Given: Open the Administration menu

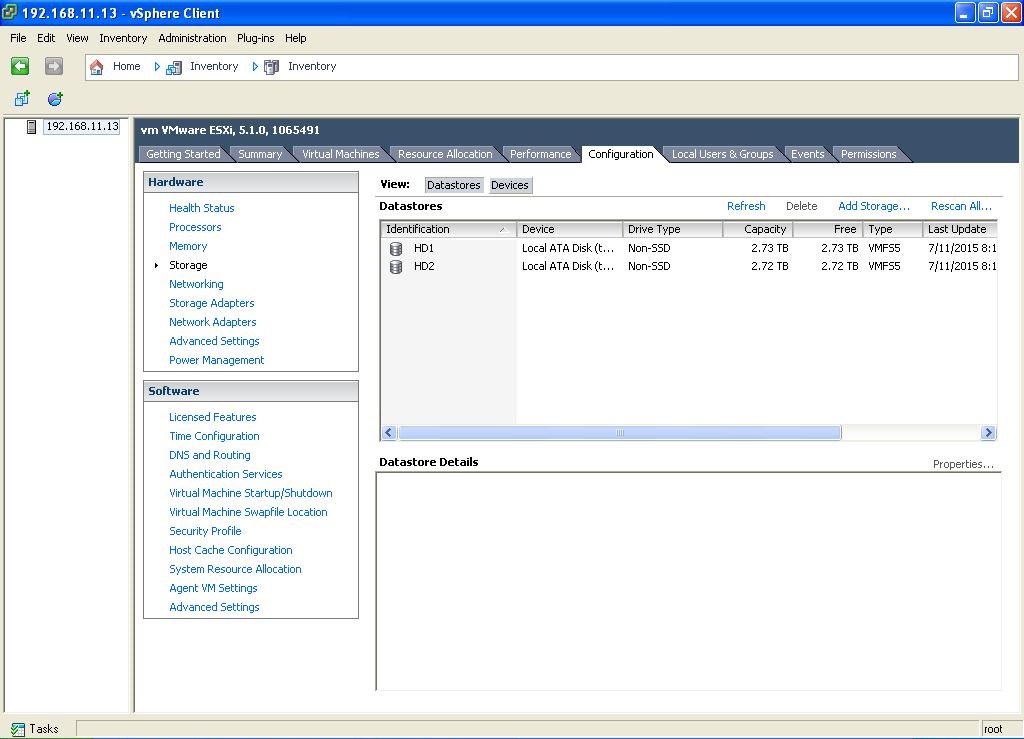Looking at the screenshot, I should (x=192, y=38).
